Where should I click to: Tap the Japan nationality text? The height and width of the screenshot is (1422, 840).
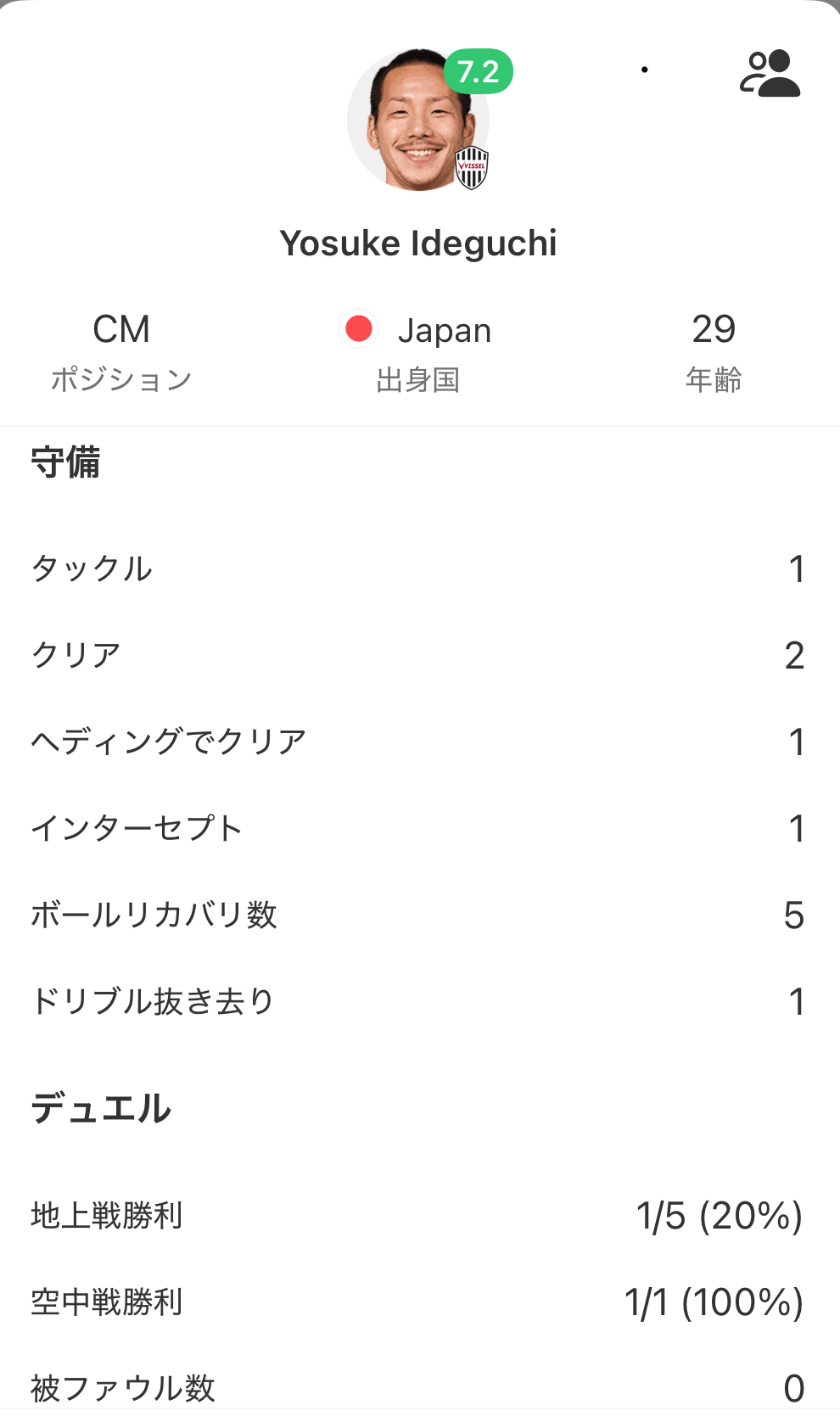(x=445, y=330)
